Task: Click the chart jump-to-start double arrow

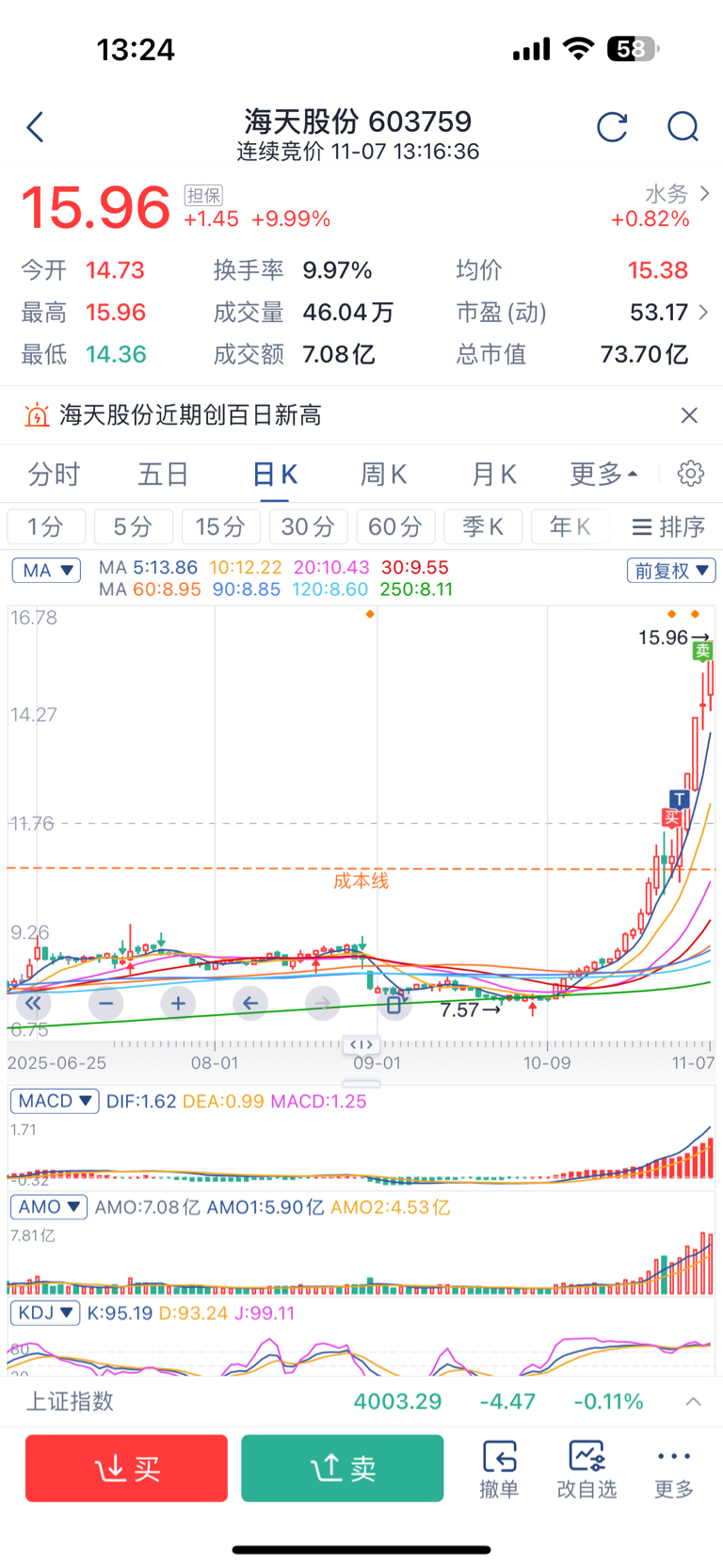Action: pos(33,1003)
